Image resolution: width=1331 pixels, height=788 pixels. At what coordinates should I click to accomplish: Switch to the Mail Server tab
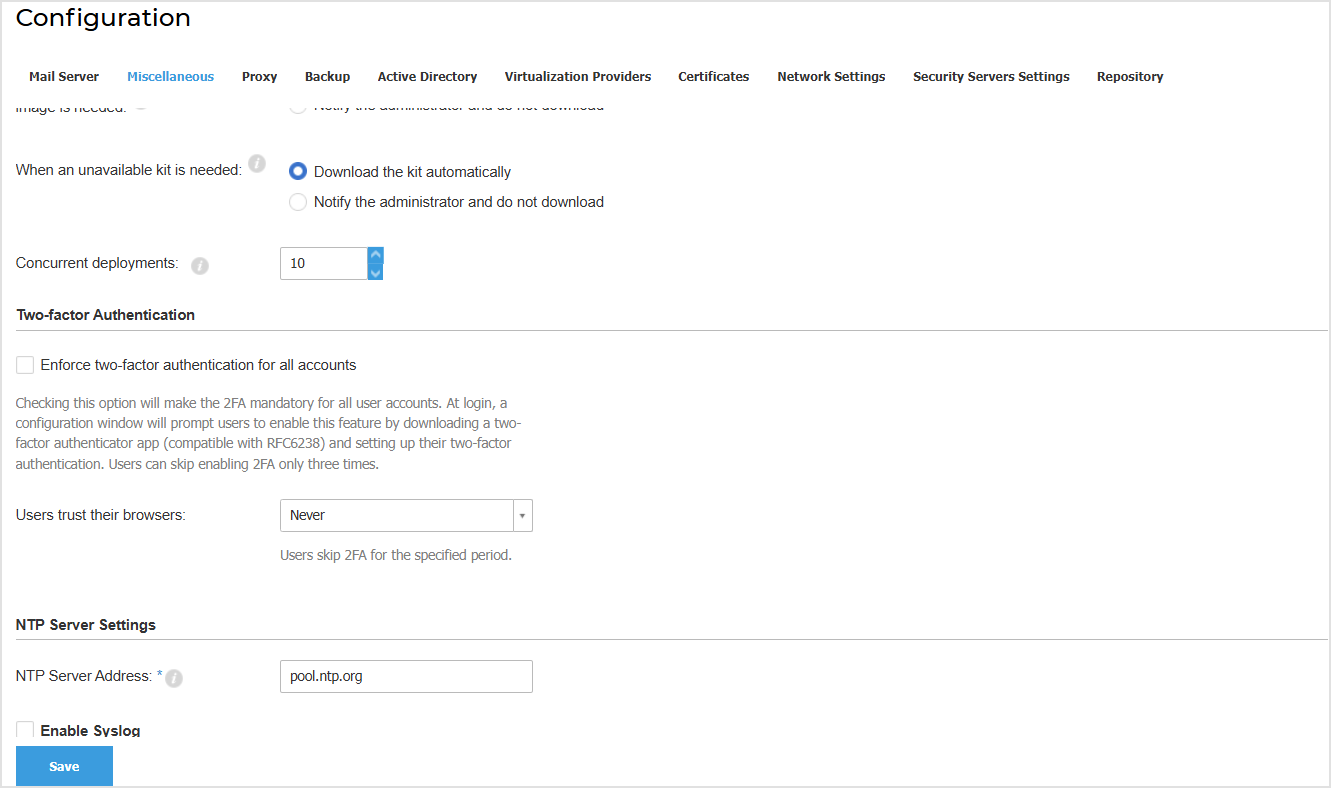tap(64, 76)
